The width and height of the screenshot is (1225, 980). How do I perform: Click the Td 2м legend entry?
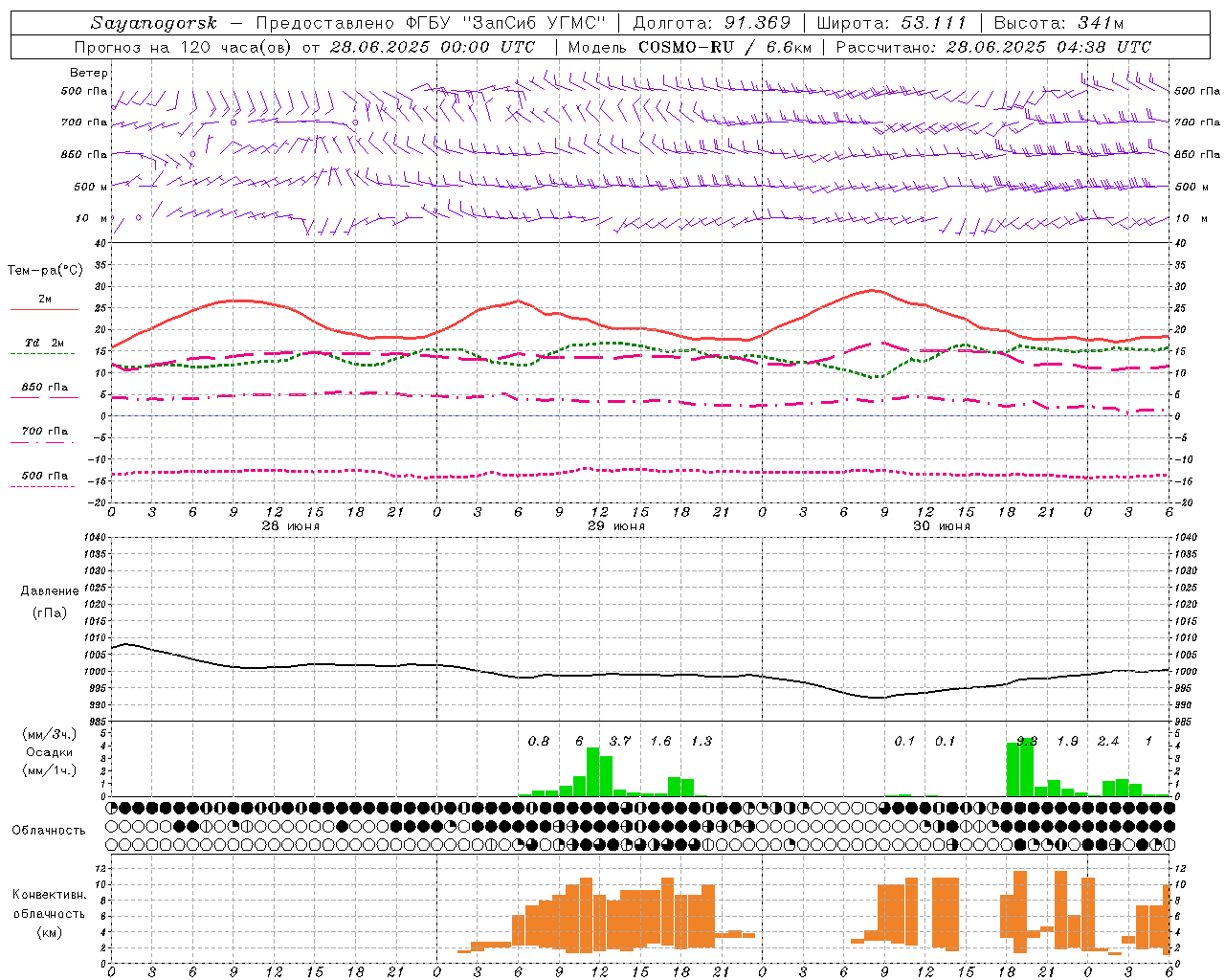pos(44,343)
